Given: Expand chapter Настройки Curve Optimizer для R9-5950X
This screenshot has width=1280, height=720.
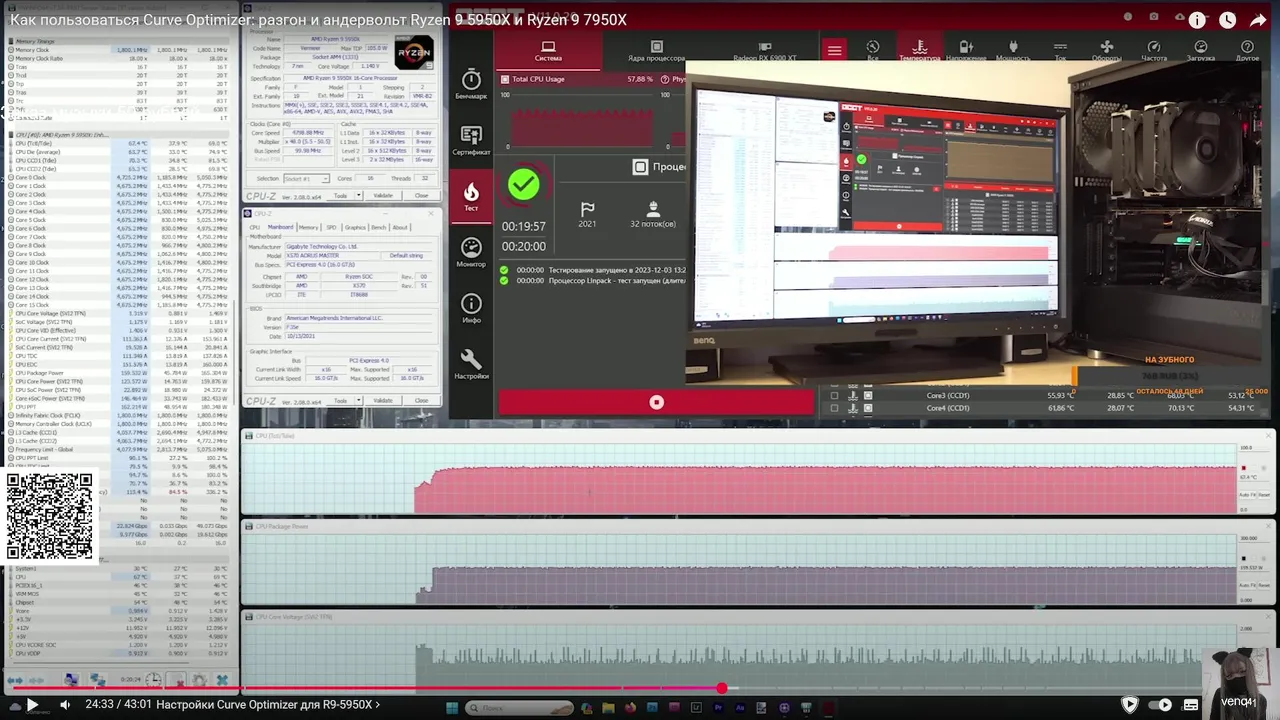Looking at the screenshot, I should 268,705.
